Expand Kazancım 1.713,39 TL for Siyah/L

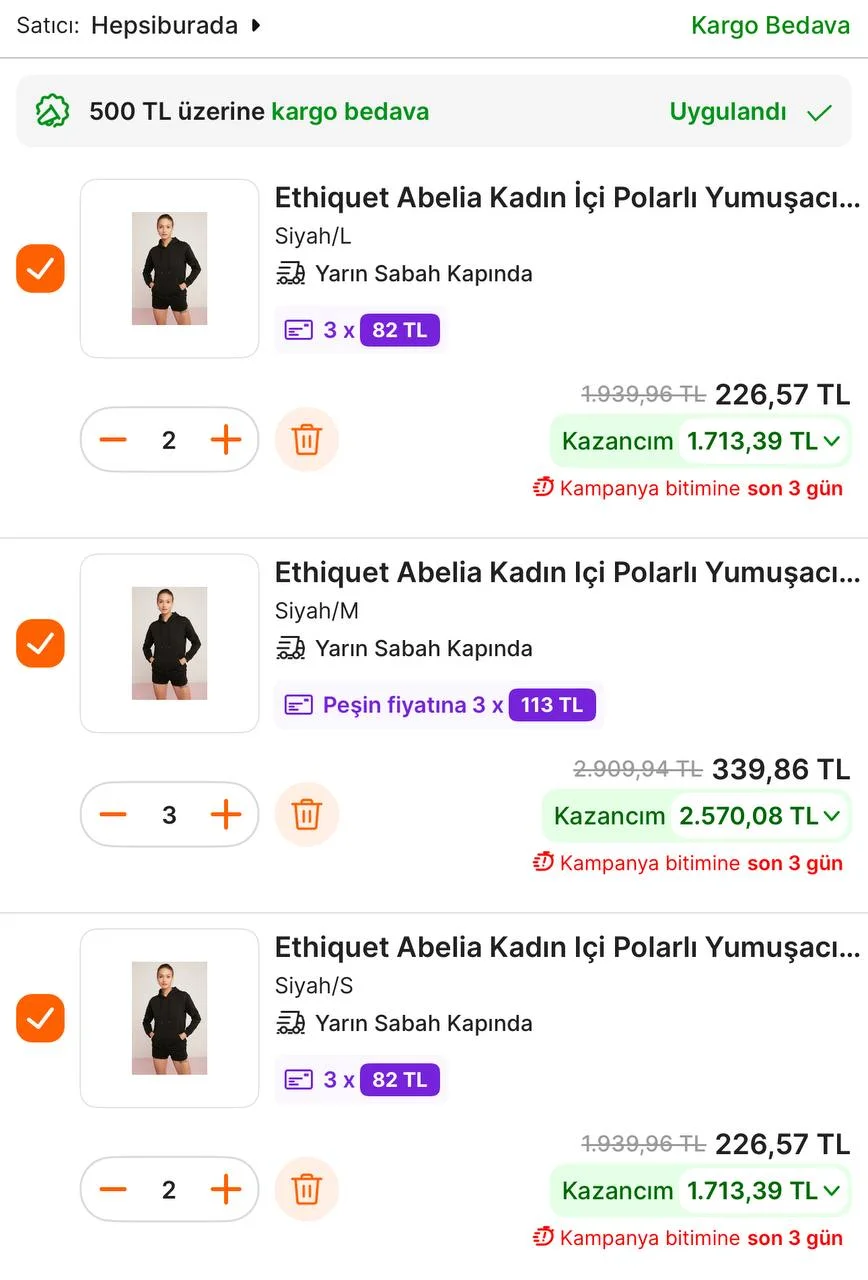700,441
